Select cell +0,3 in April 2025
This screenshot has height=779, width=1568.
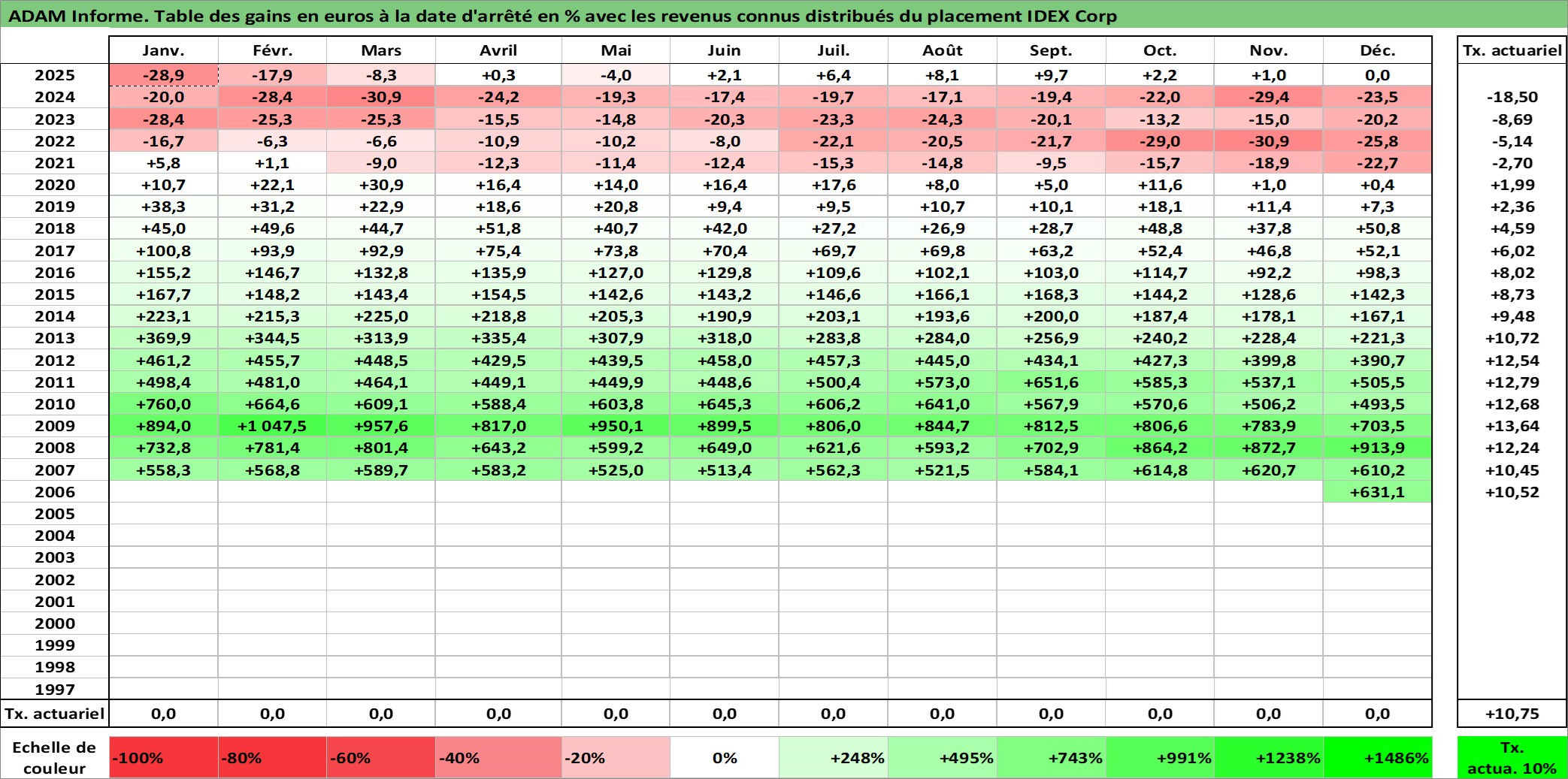(x=498, y=75)
